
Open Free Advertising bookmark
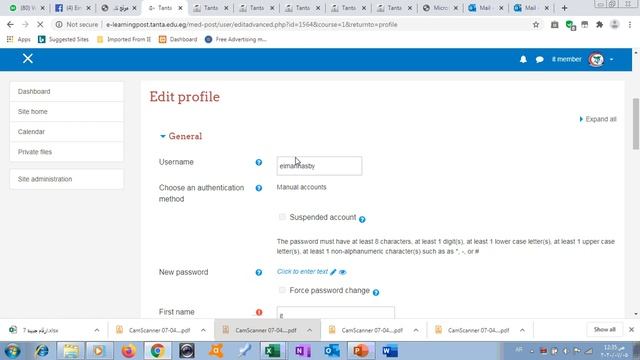pyautogui.click(x=236, y=40)
